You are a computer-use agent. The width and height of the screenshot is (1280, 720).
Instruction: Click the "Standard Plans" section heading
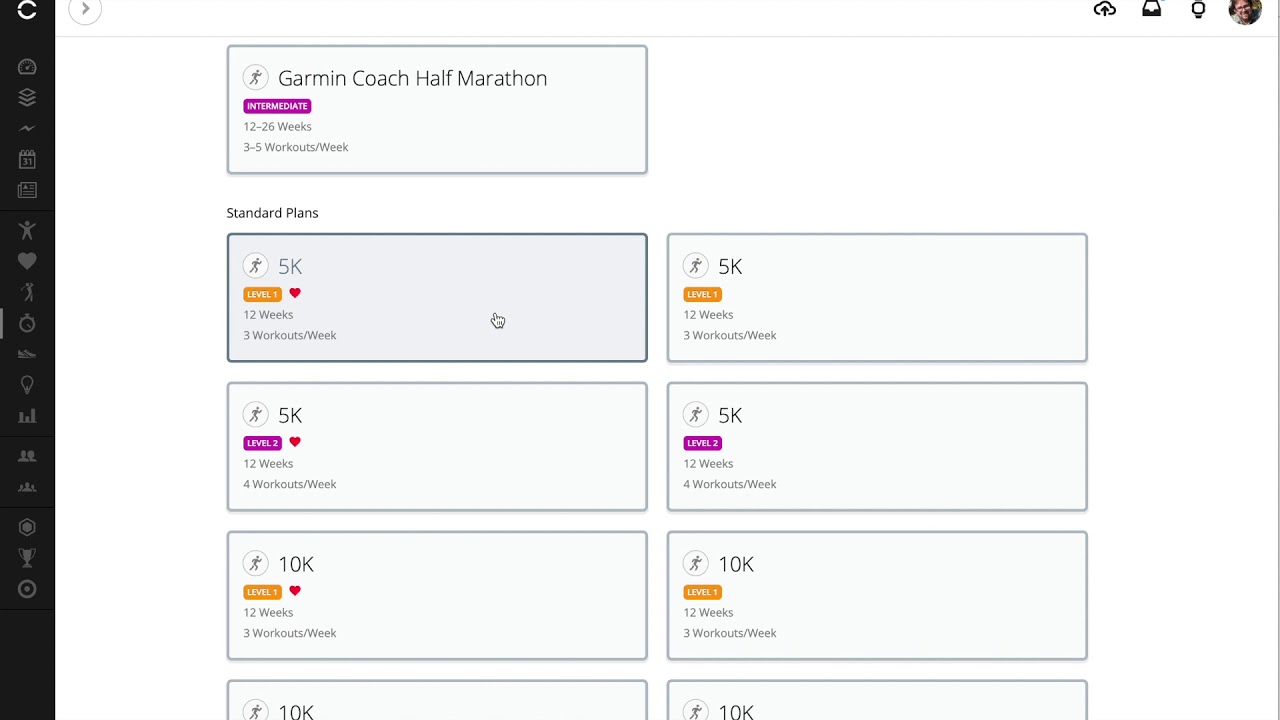click(272, 213)
